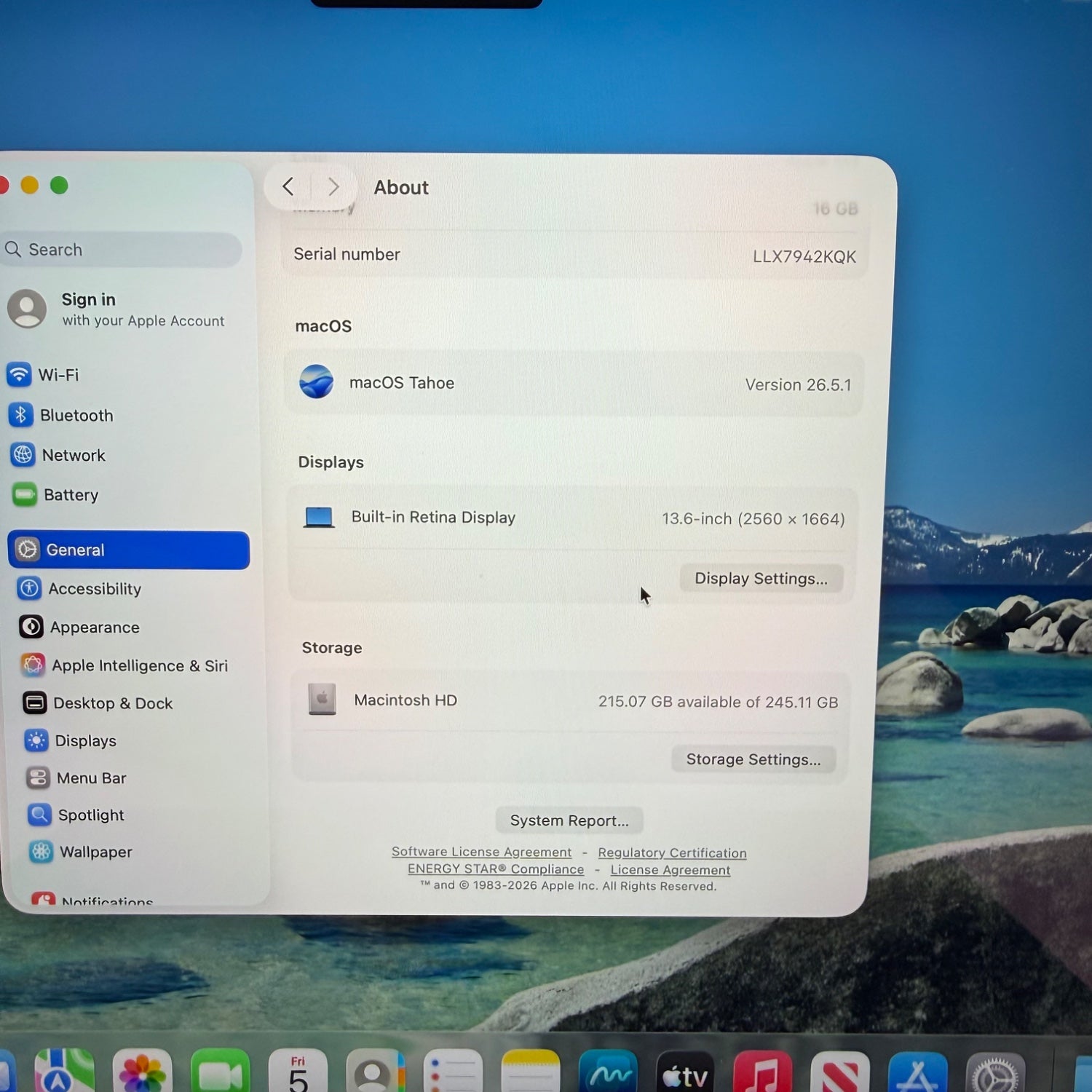Click the Version 26.5.1 text
1092x1092 pixels.
pos(798,384)
